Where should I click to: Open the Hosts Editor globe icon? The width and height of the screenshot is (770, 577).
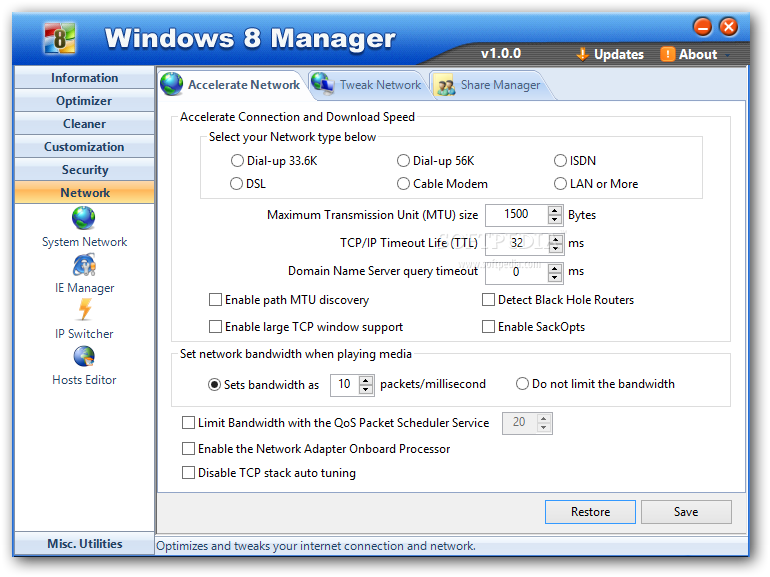84,357
